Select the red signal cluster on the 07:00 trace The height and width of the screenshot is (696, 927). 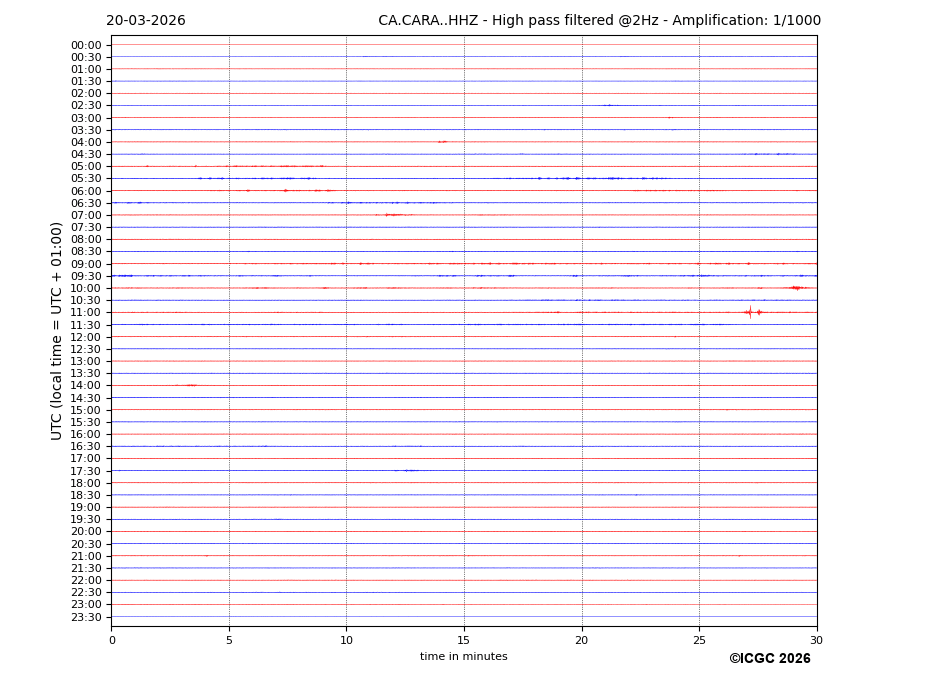point(393,215)
